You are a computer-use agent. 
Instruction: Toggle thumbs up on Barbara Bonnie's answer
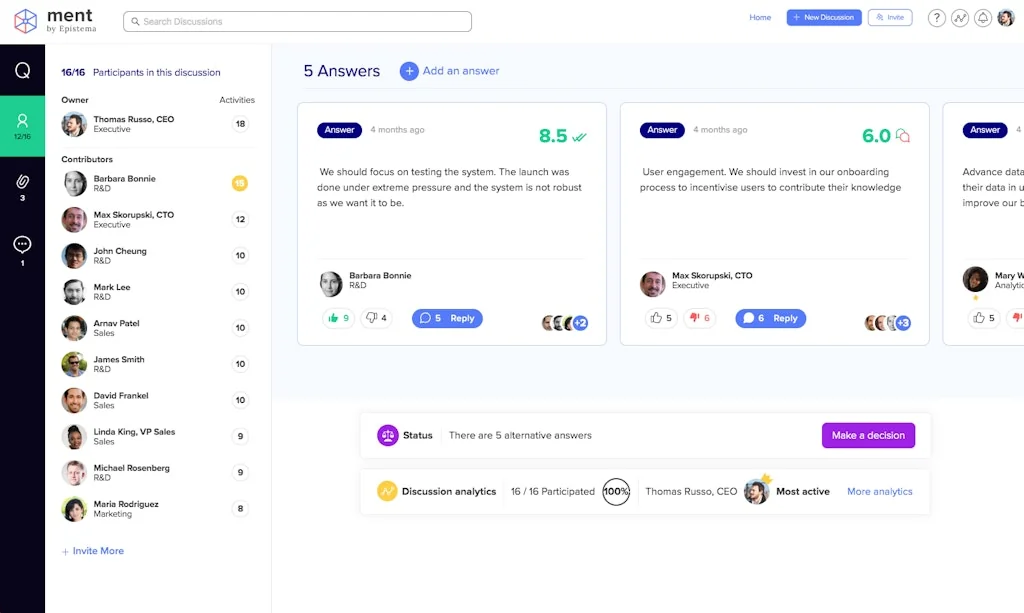pyautogui.click(x=338, y=318)
